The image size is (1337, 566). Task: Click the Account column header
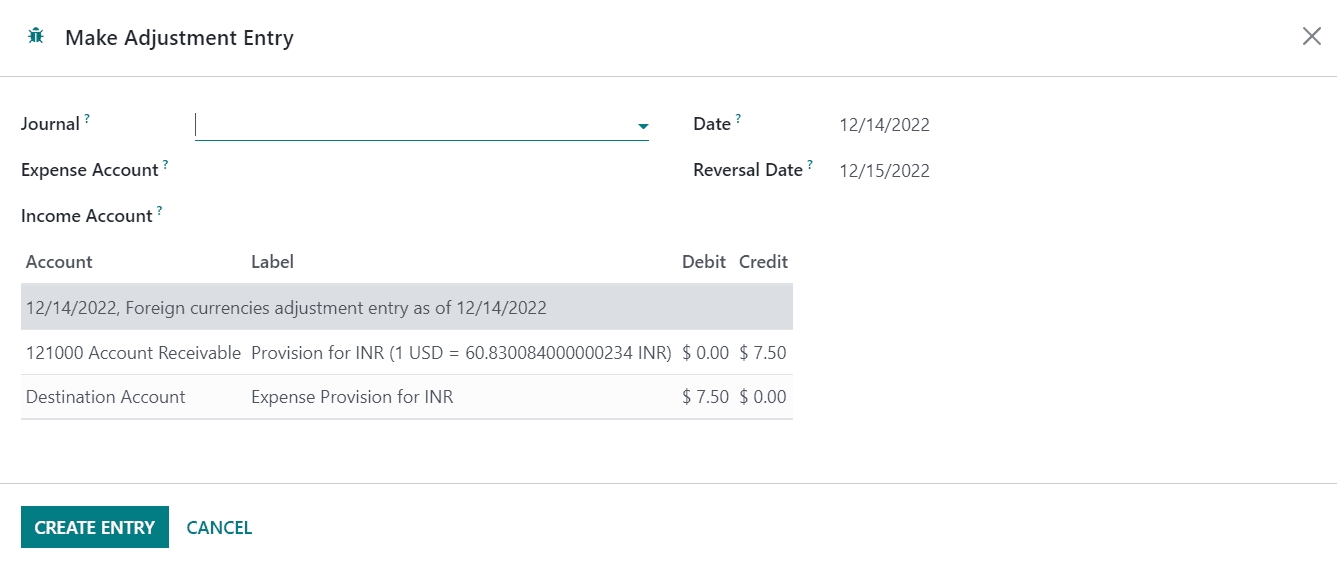[59, 262]
